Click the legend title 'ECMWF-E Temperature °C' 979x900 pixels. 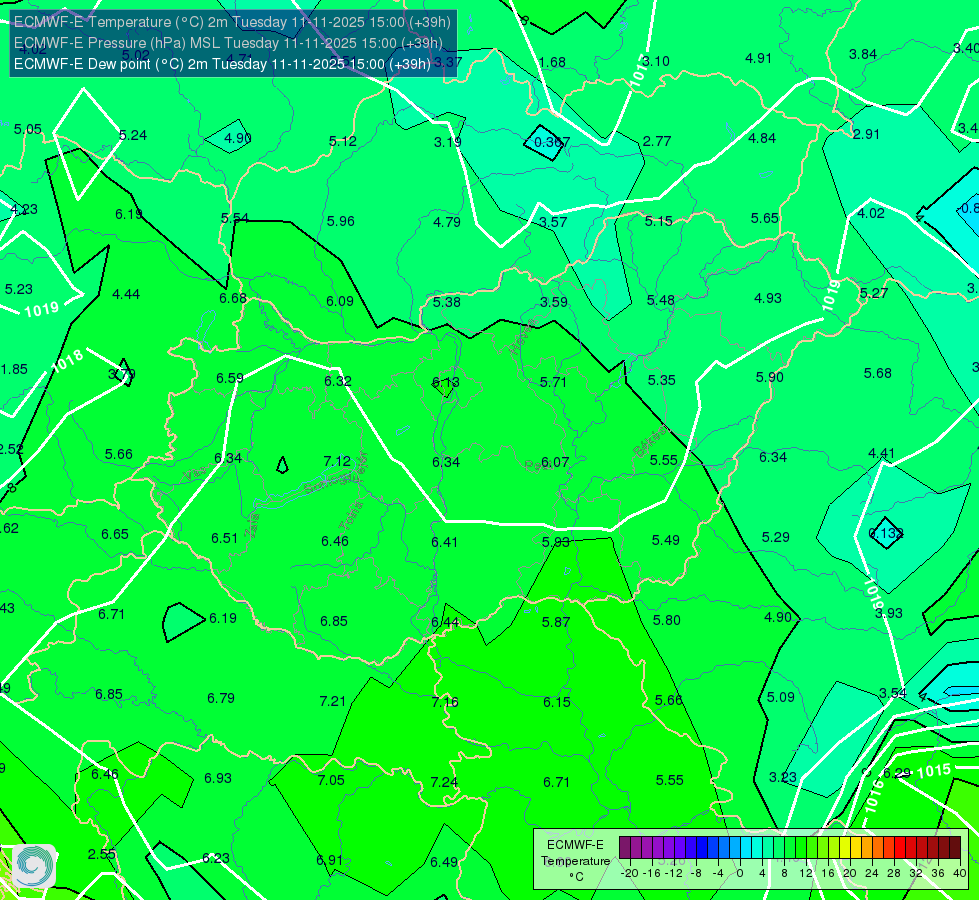(x=575, y=861)
